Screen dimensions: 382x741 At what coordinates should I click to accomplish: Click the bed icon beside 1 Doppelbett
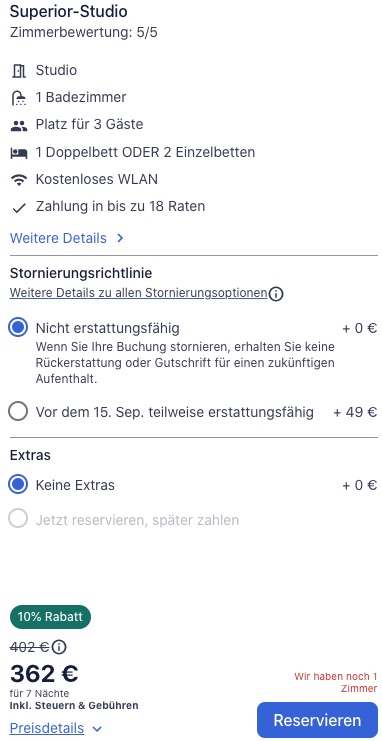pyautogui.click(x=18, y=153)
